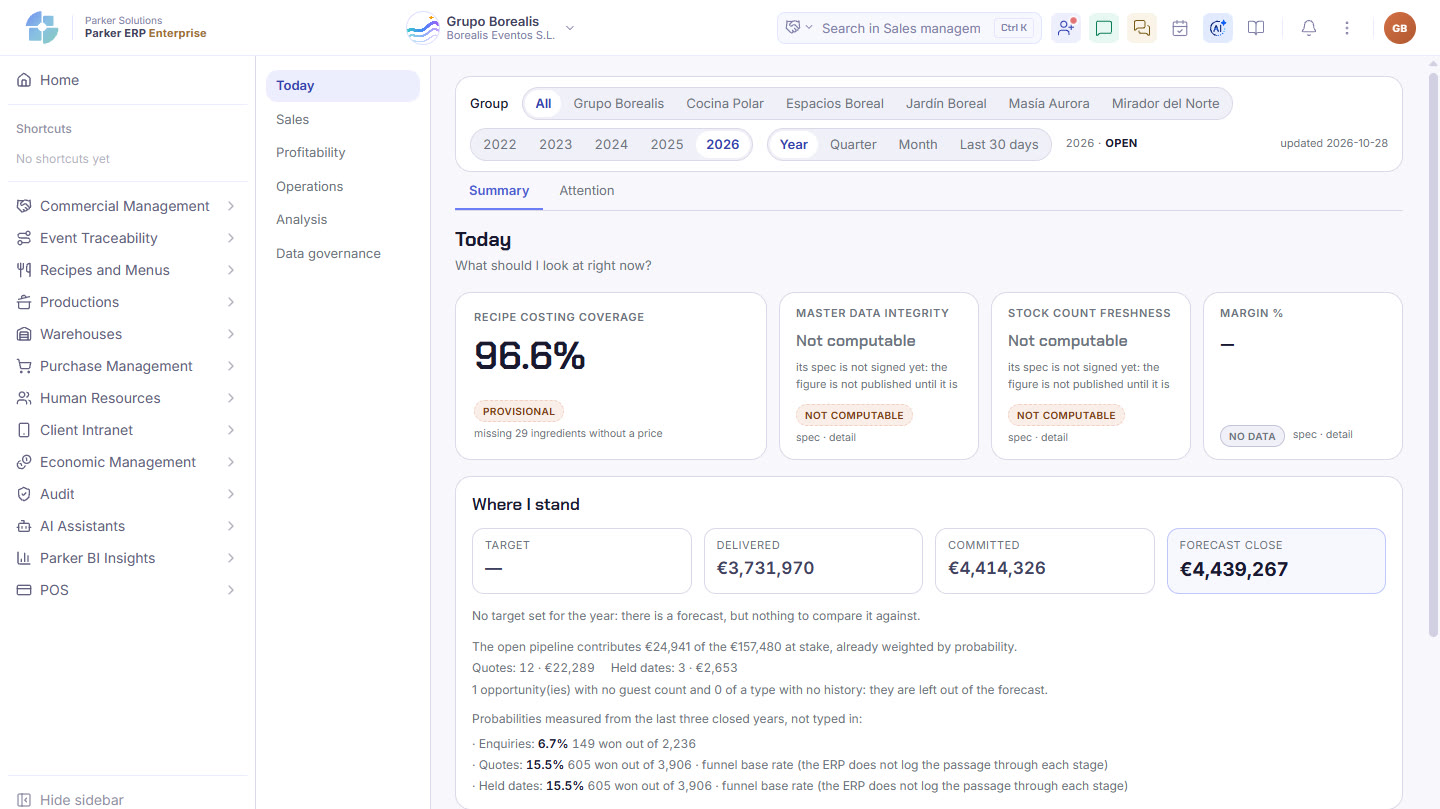Click the Human Resources people icon
Viewport: 1440px width, 809px height.
[24, 398]
